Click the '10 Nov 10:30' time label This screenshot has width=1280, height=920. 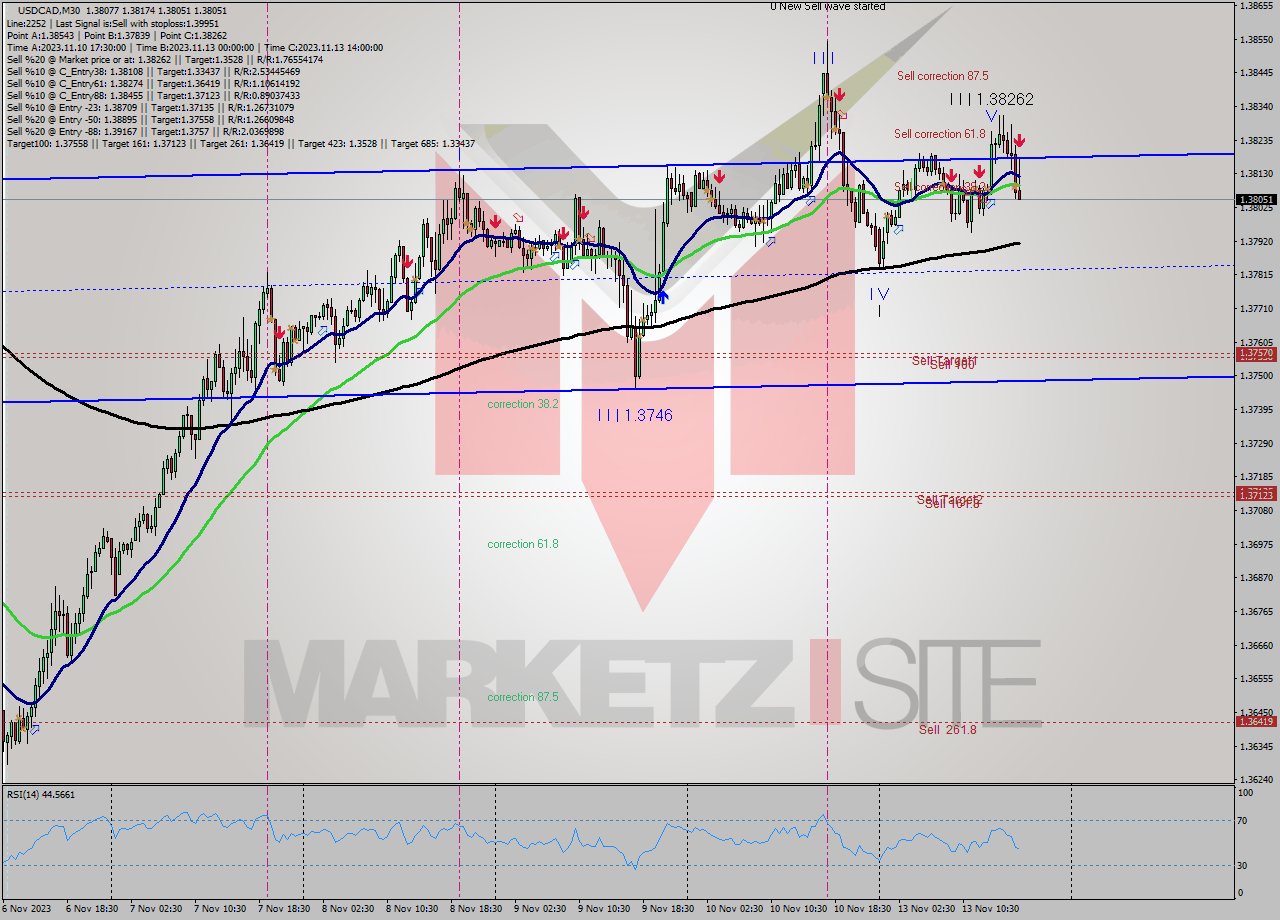coord(797,909)
